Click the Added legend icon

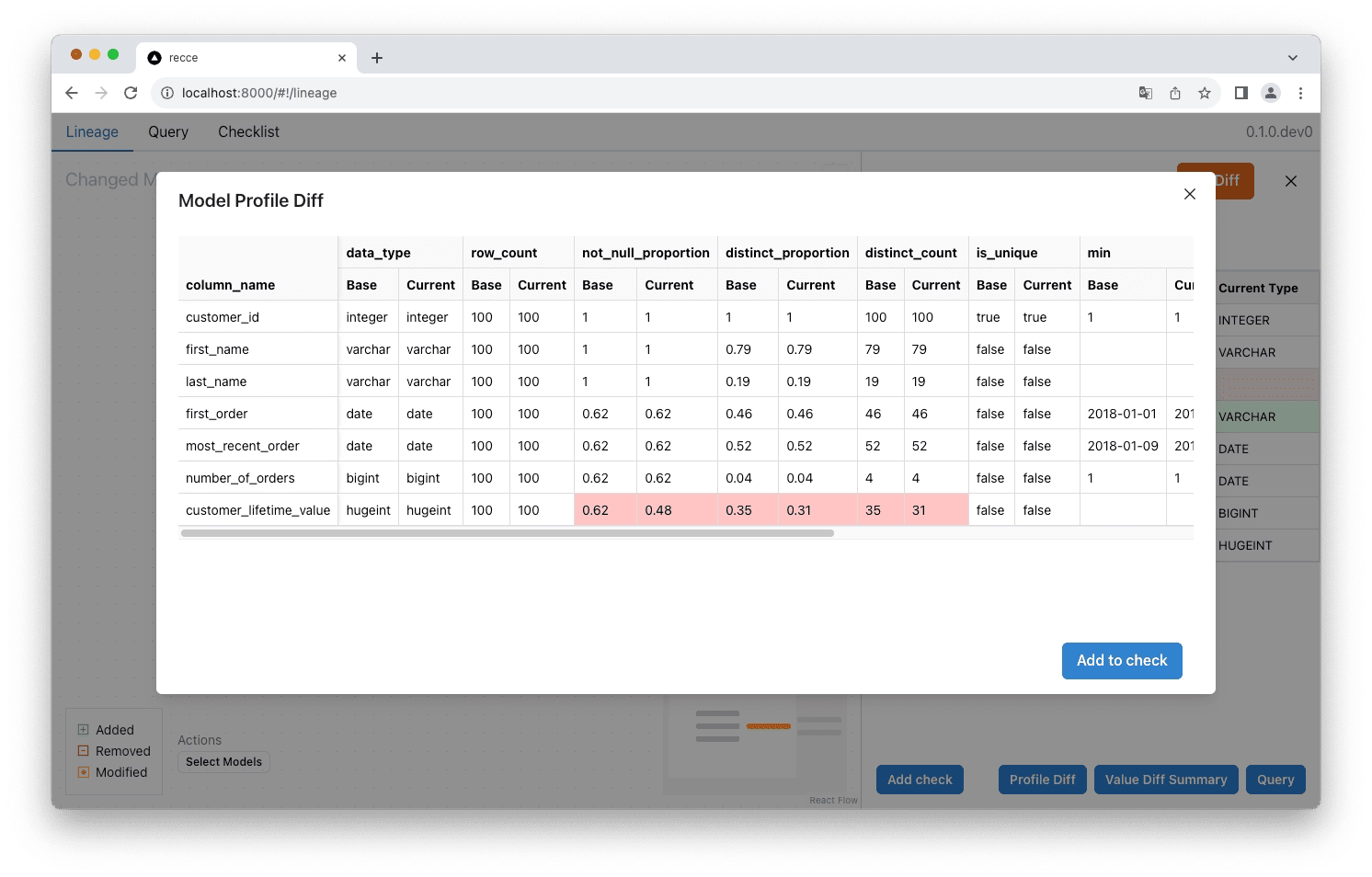pyautogui.click(x=84, y=729)
